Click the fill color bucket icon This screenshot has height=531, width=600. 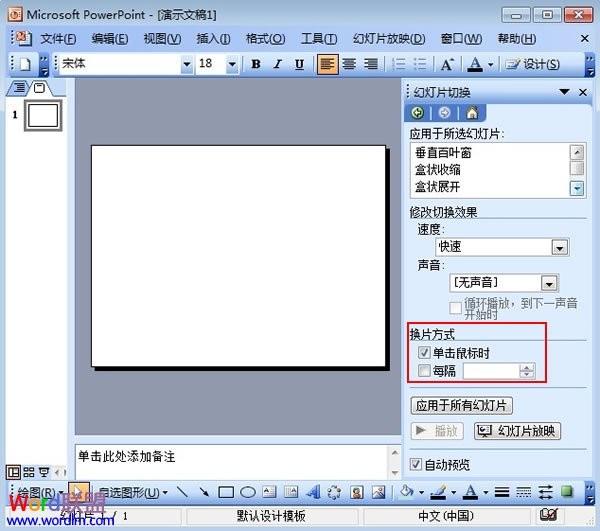point(406,491)
